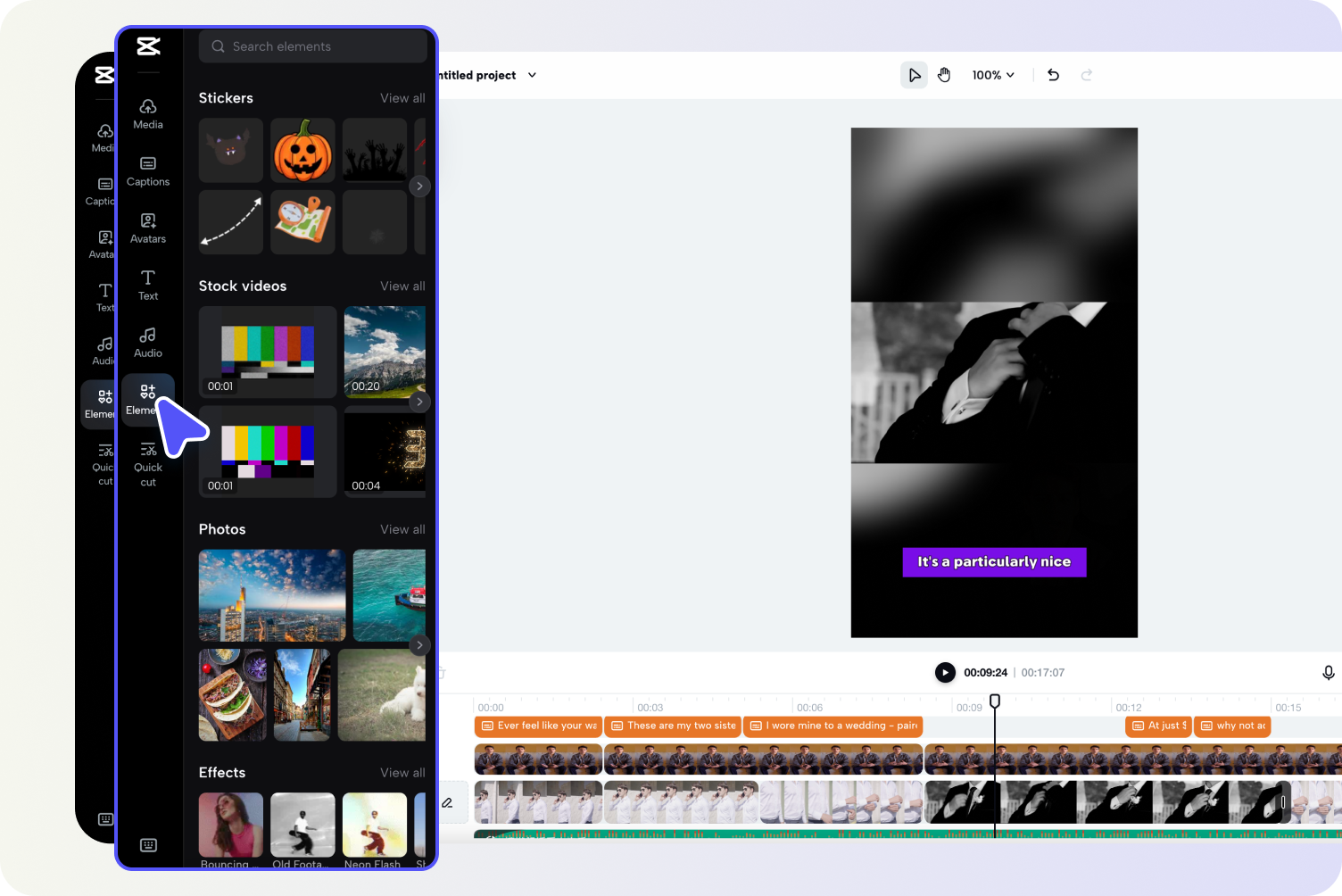This screenshot has width=1342, height=896.
Task: Click the undo arrow
Action: pyautogui.click(x=1053, y=75)
